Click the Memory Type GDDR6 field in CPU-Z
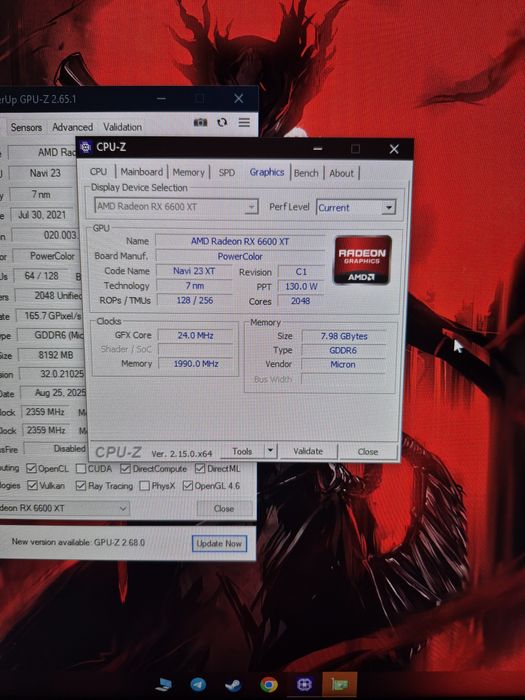 pos(344,350)
